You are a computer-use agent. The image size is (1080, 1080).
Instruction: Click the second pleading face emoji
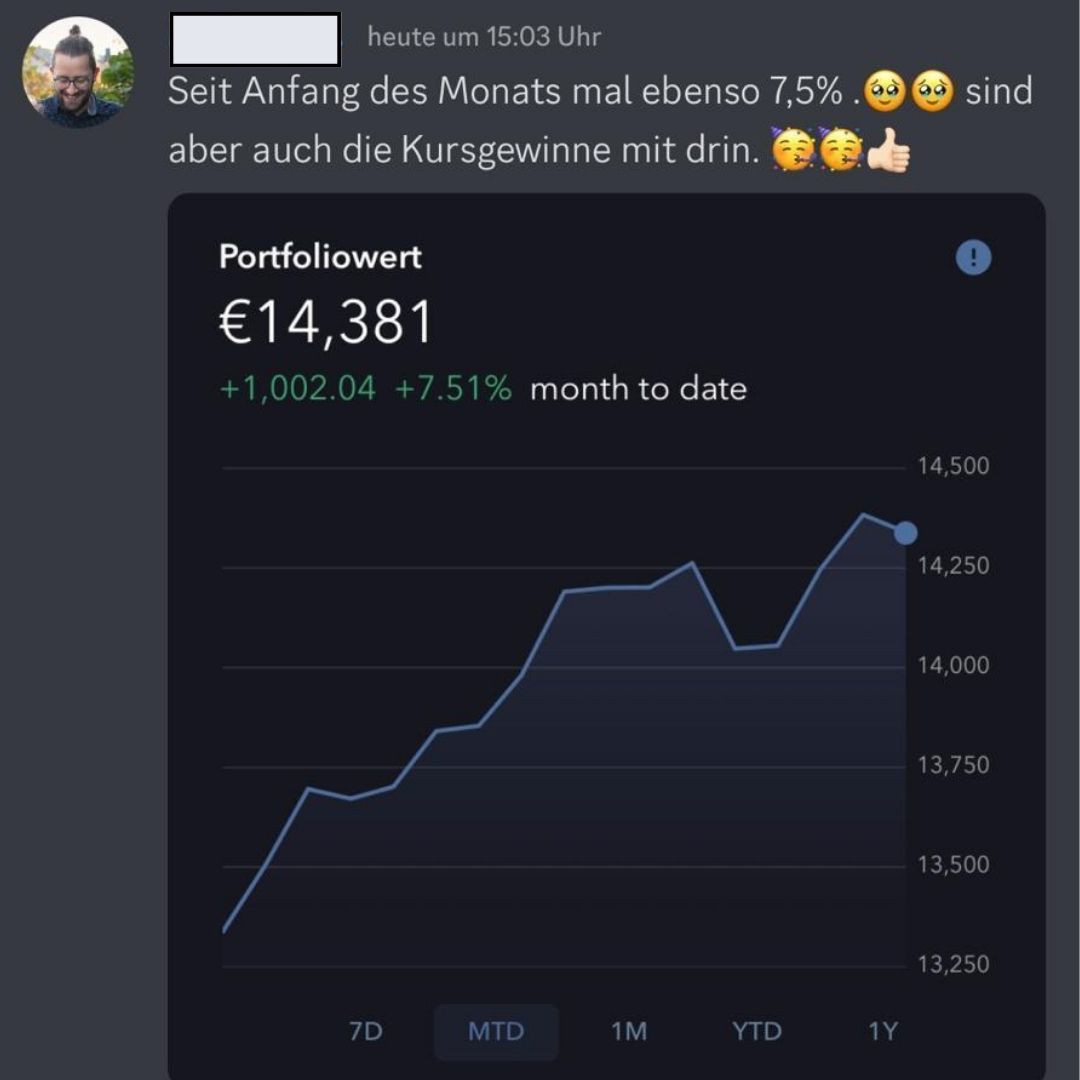tap(932, 93)
